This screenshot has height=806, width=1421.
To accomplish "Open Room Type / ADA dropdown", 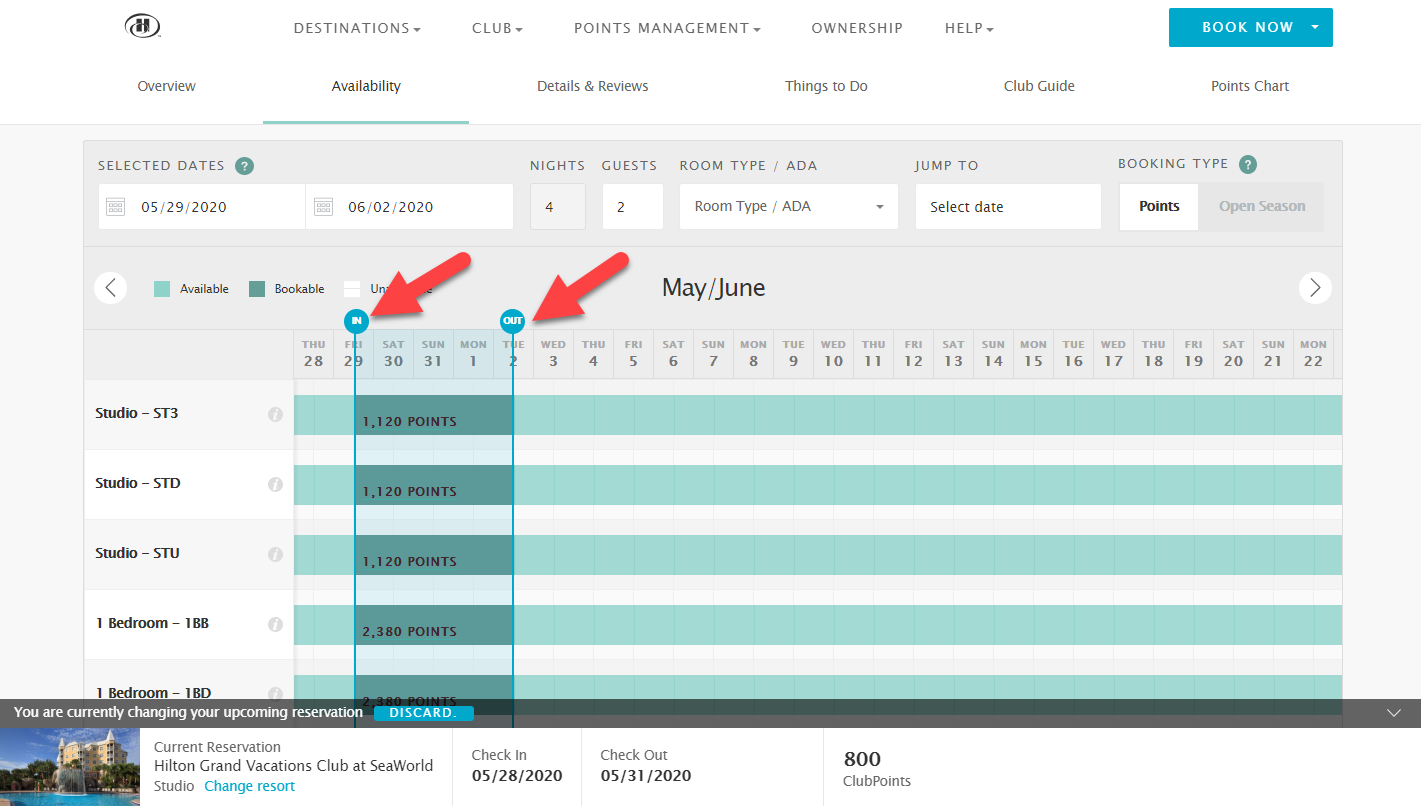I will (x=789, y=207).
